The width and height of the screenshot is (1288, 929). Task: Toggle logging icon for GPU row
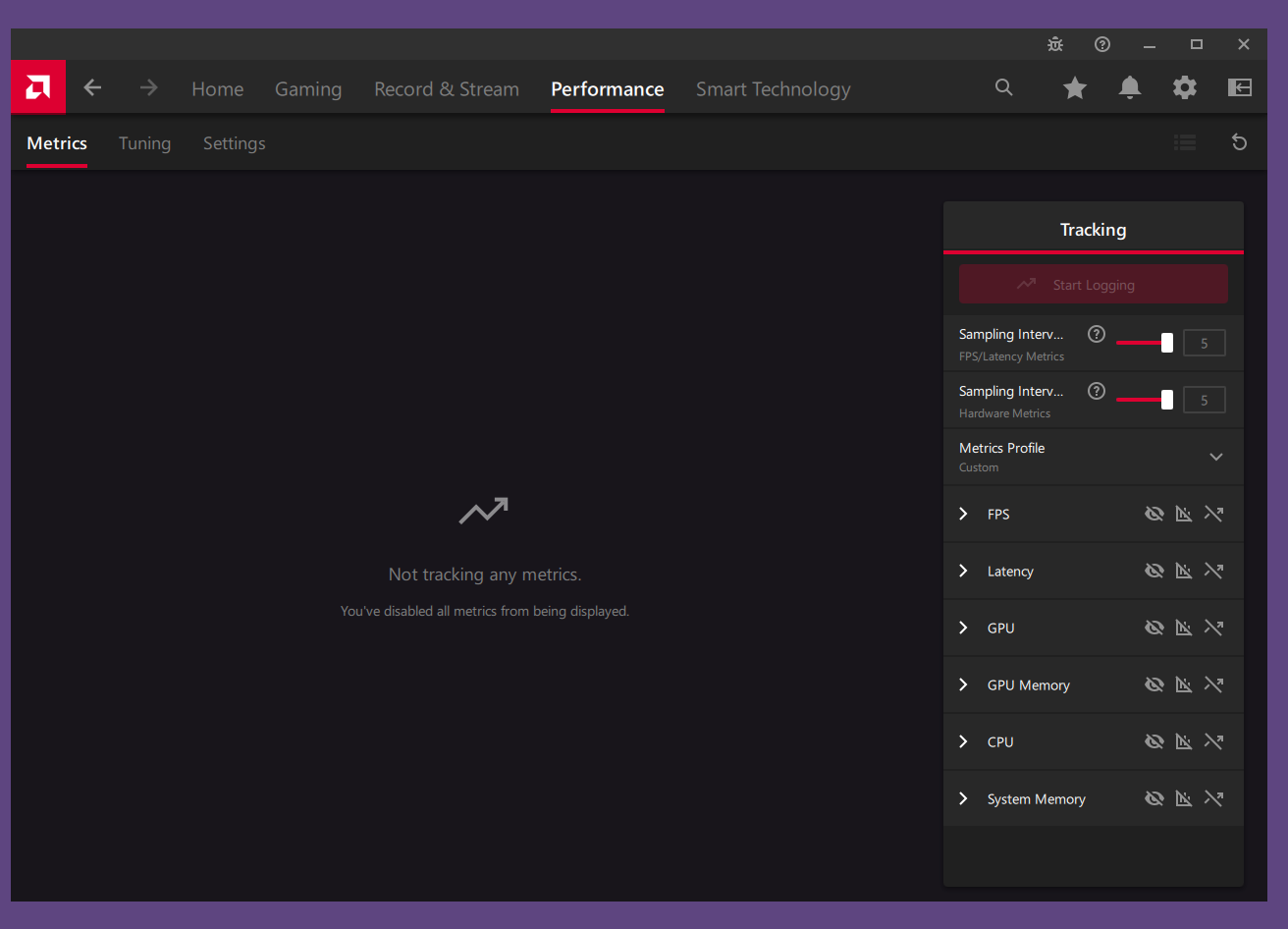coord(1213,628)
